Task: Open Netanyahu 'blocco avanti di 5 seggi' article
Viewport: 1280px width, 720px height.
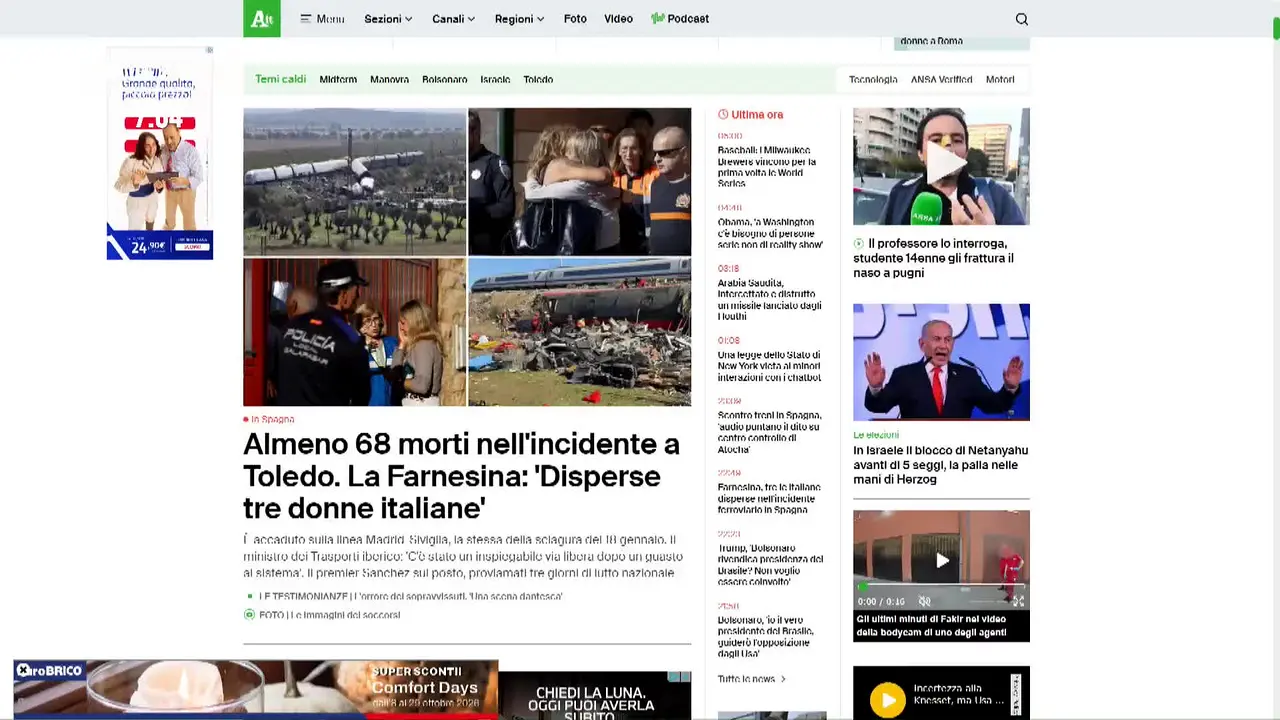Action: [x=940, y=465]
